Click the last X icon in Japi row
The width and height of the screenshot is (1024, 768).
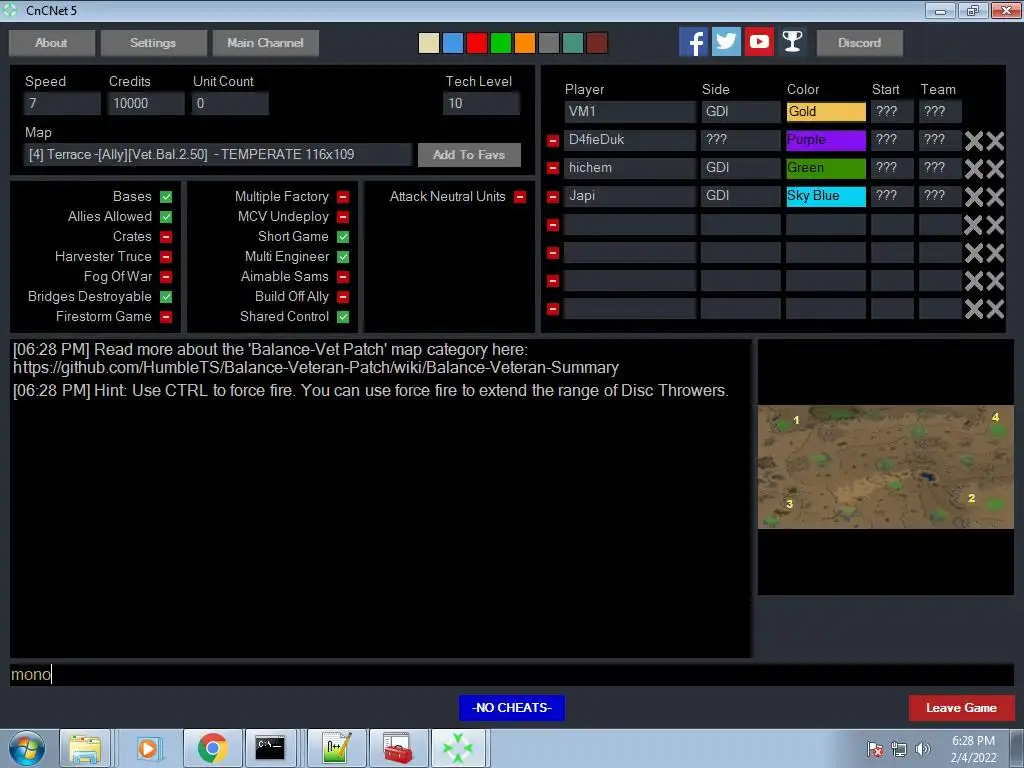995,197
